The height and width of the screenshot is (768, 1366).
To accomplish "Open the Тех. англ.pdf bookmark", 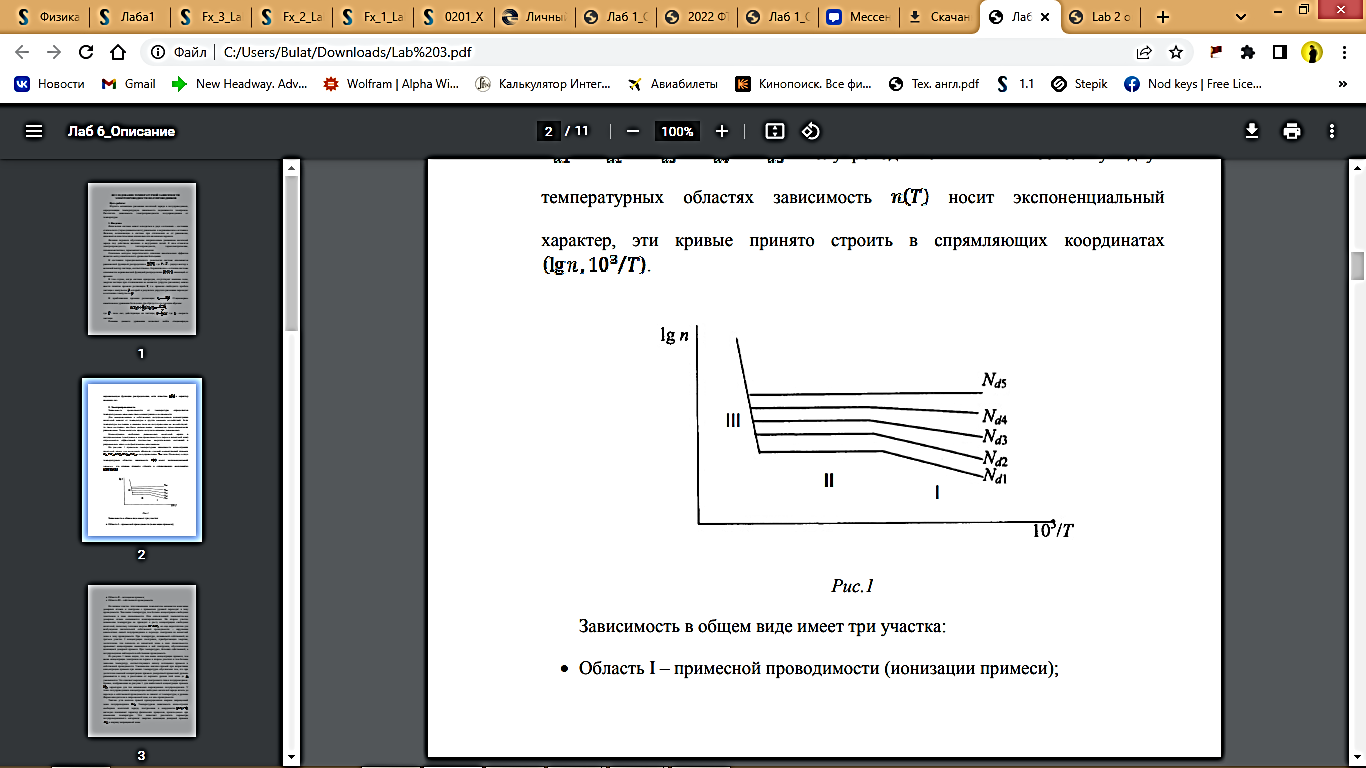I will [x=935, y=84].
